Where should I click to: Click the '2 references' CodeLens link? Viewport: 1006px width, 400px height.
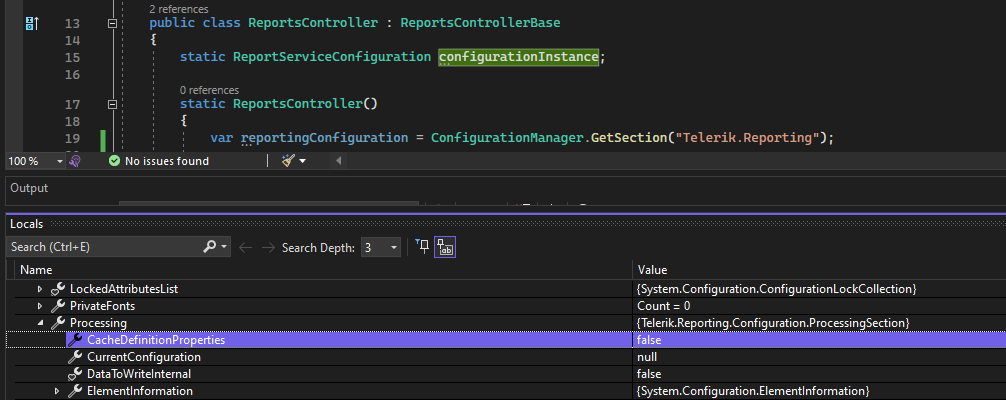[x=179, y=9]
